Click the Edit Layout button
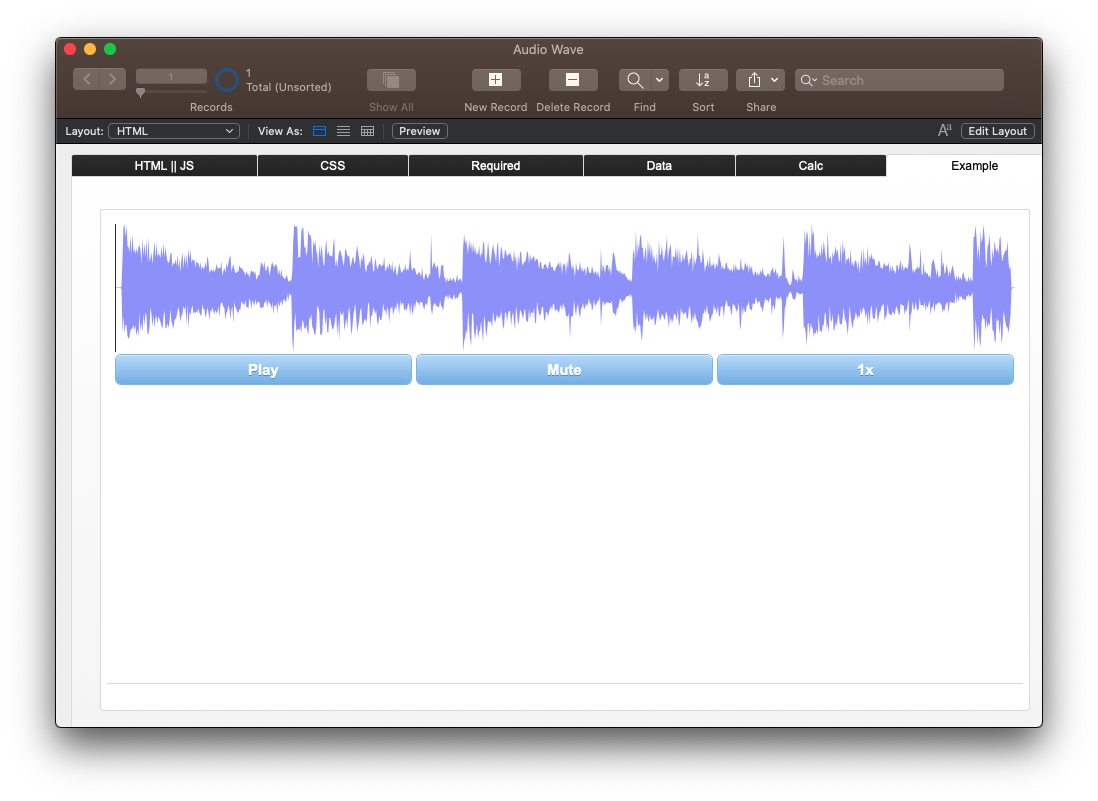The height and width of the screenshot is (801, 1098). pyautogui.click(x=997, y=131)
